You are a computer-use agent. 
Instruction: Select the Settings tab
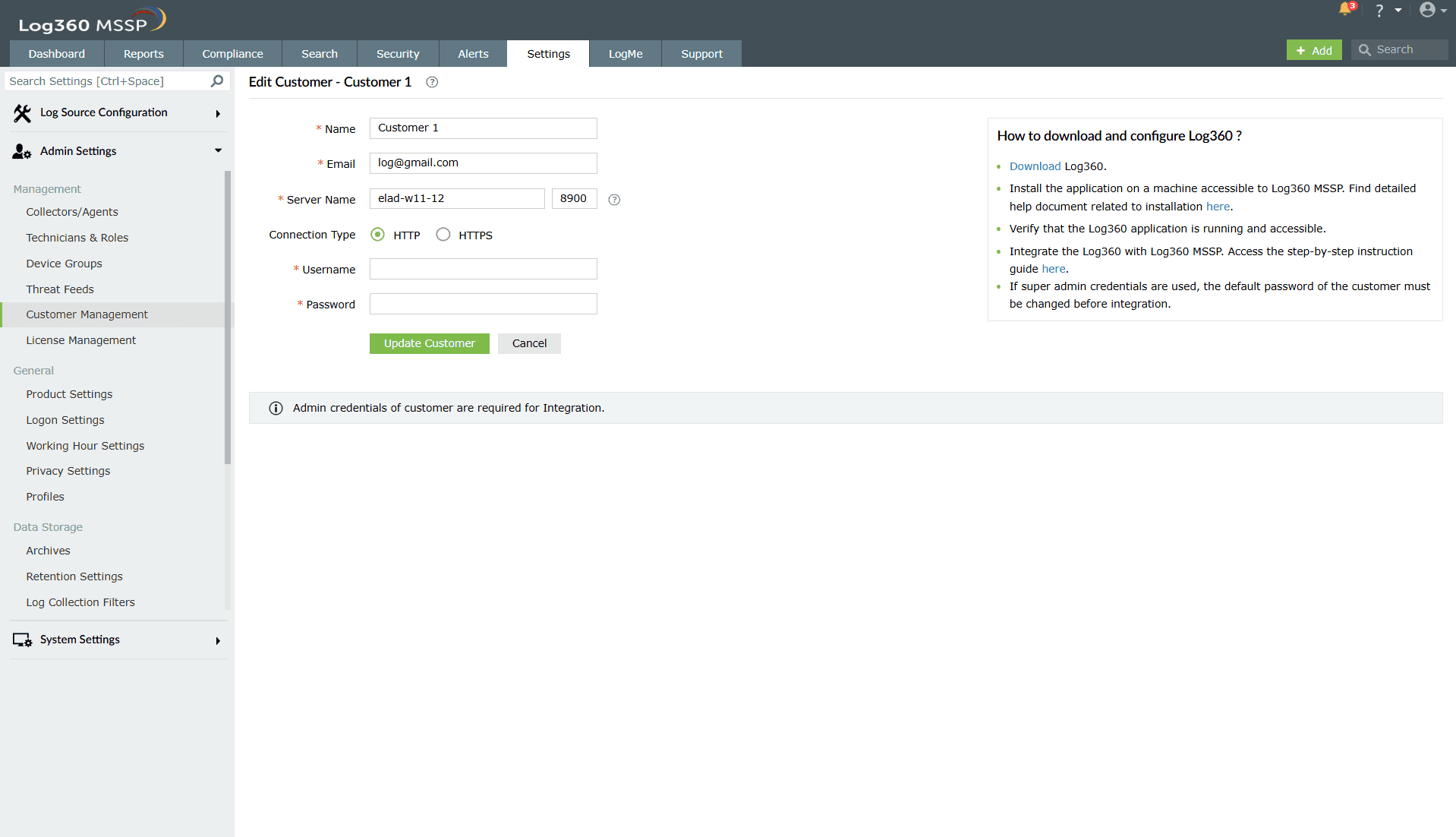click(548, 54)
